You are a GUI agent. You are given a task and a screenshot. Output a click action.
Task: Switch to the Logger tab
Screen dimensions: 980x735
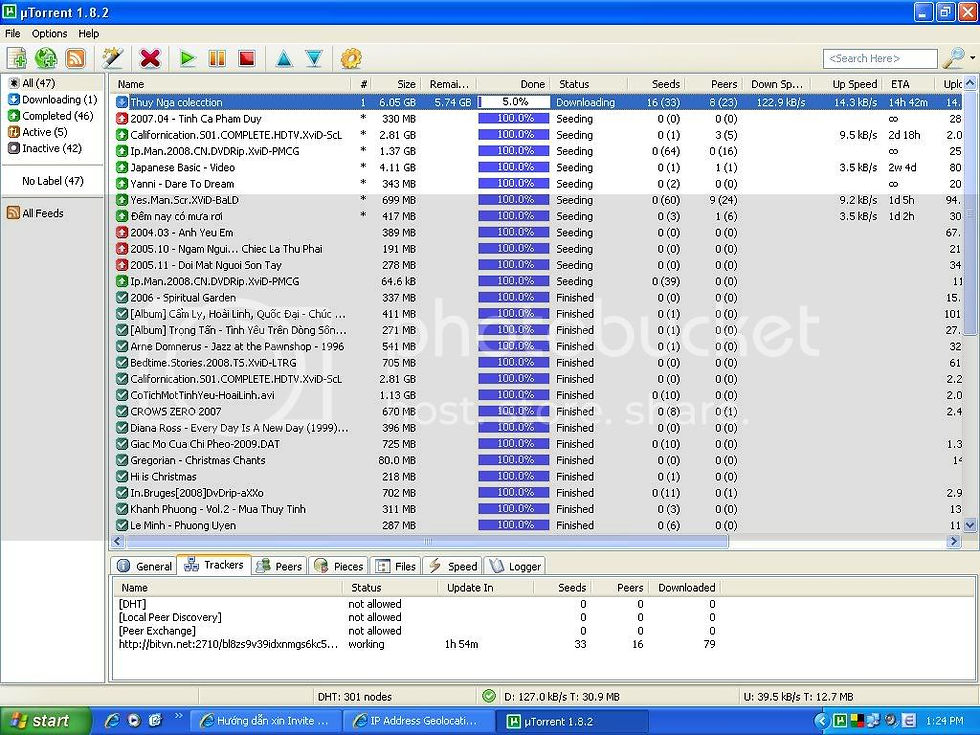(x=515, y=566)
